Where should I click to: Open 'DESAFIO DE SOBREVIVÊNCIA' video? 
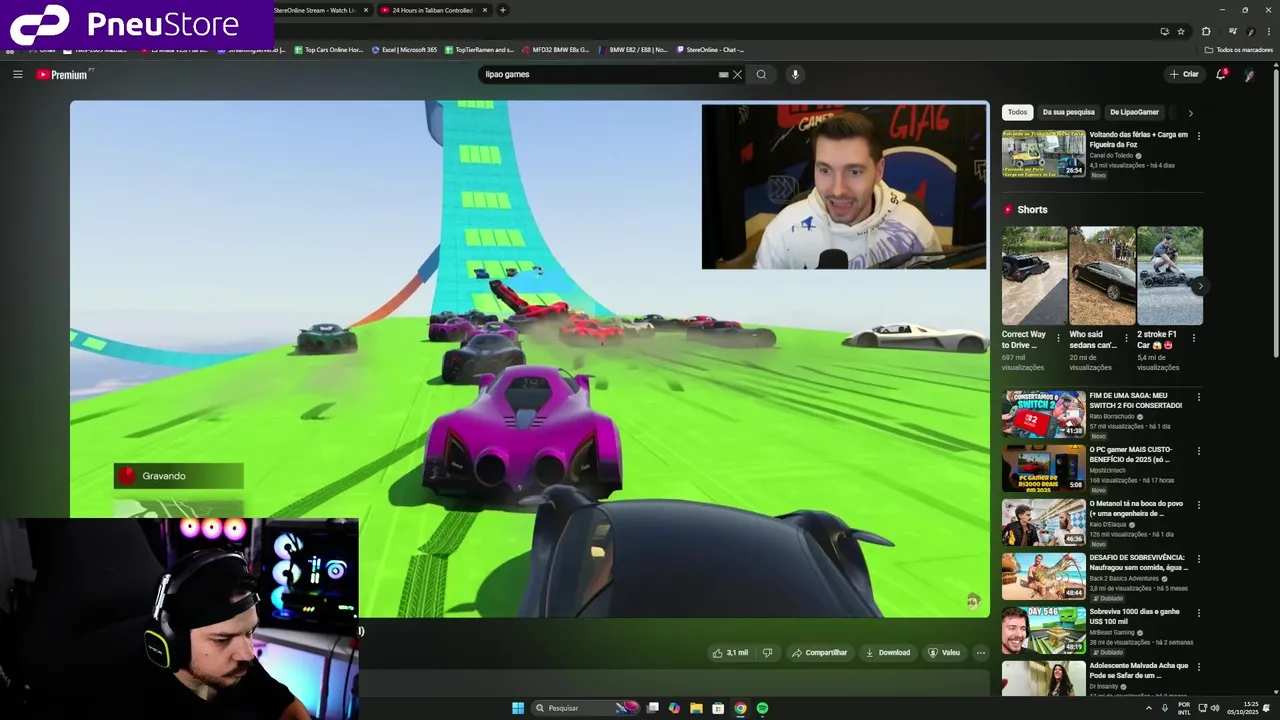[1043, 575]
